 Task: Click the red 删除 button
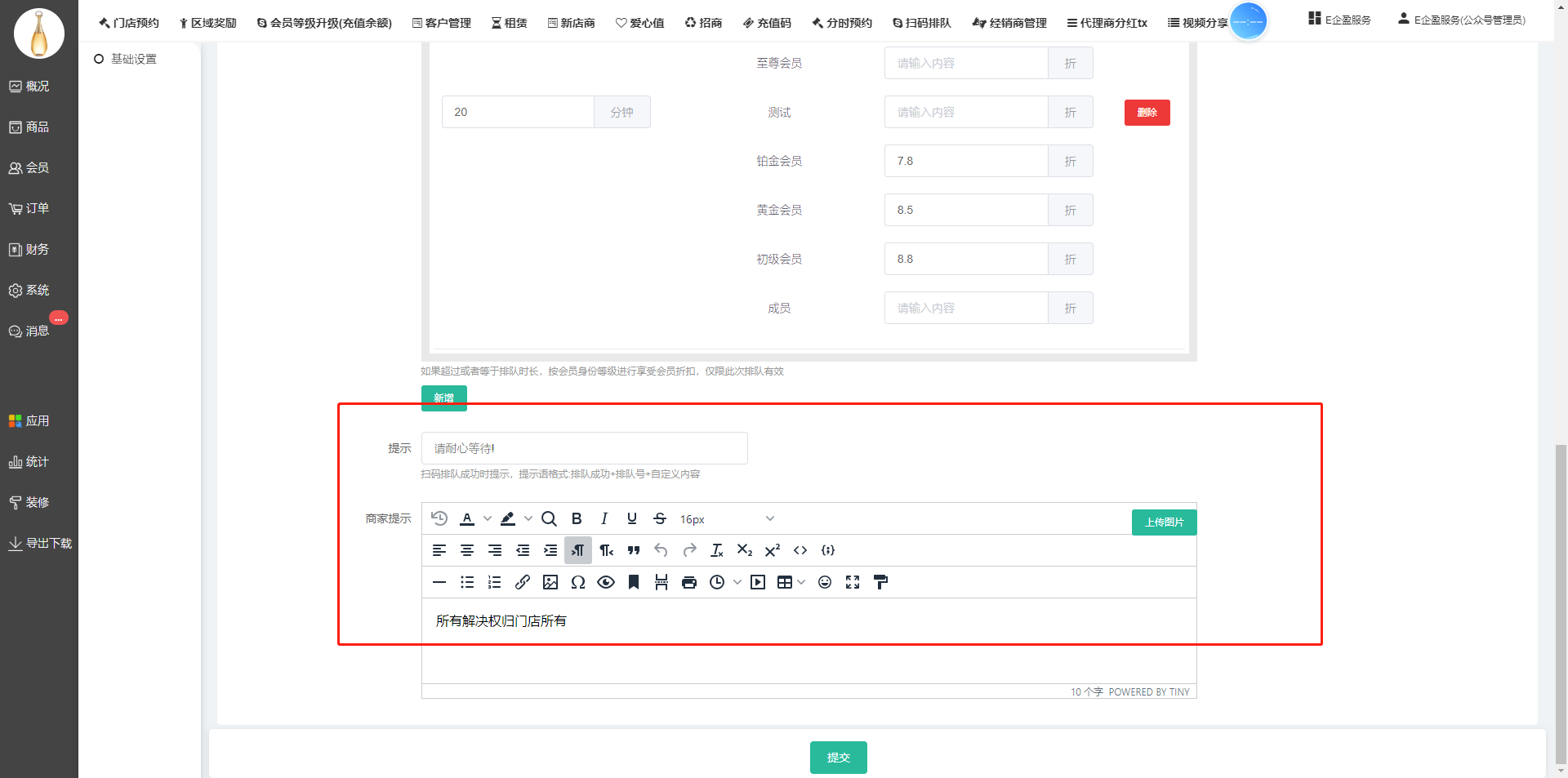point(1147,113)
